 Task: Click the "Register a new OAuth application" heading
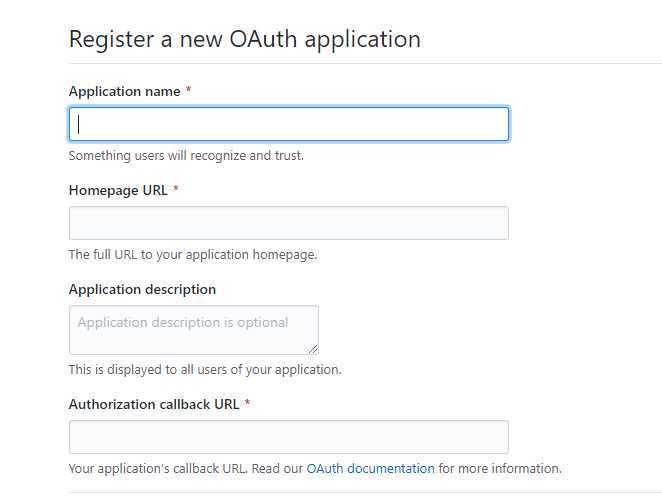click(244, 39)
